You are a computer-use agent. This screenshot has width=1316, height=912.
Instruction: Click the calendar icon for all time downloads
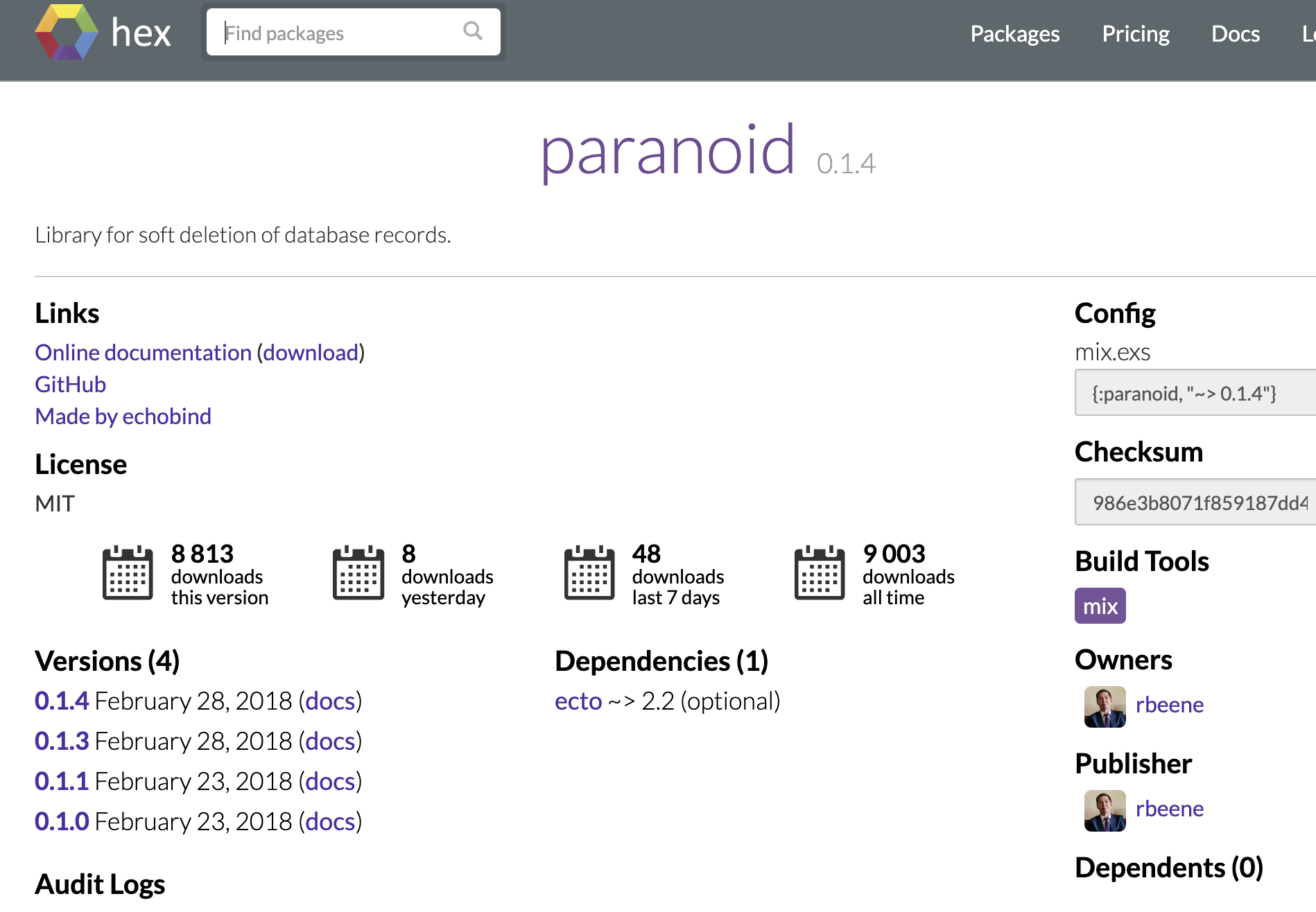(820, 572)
